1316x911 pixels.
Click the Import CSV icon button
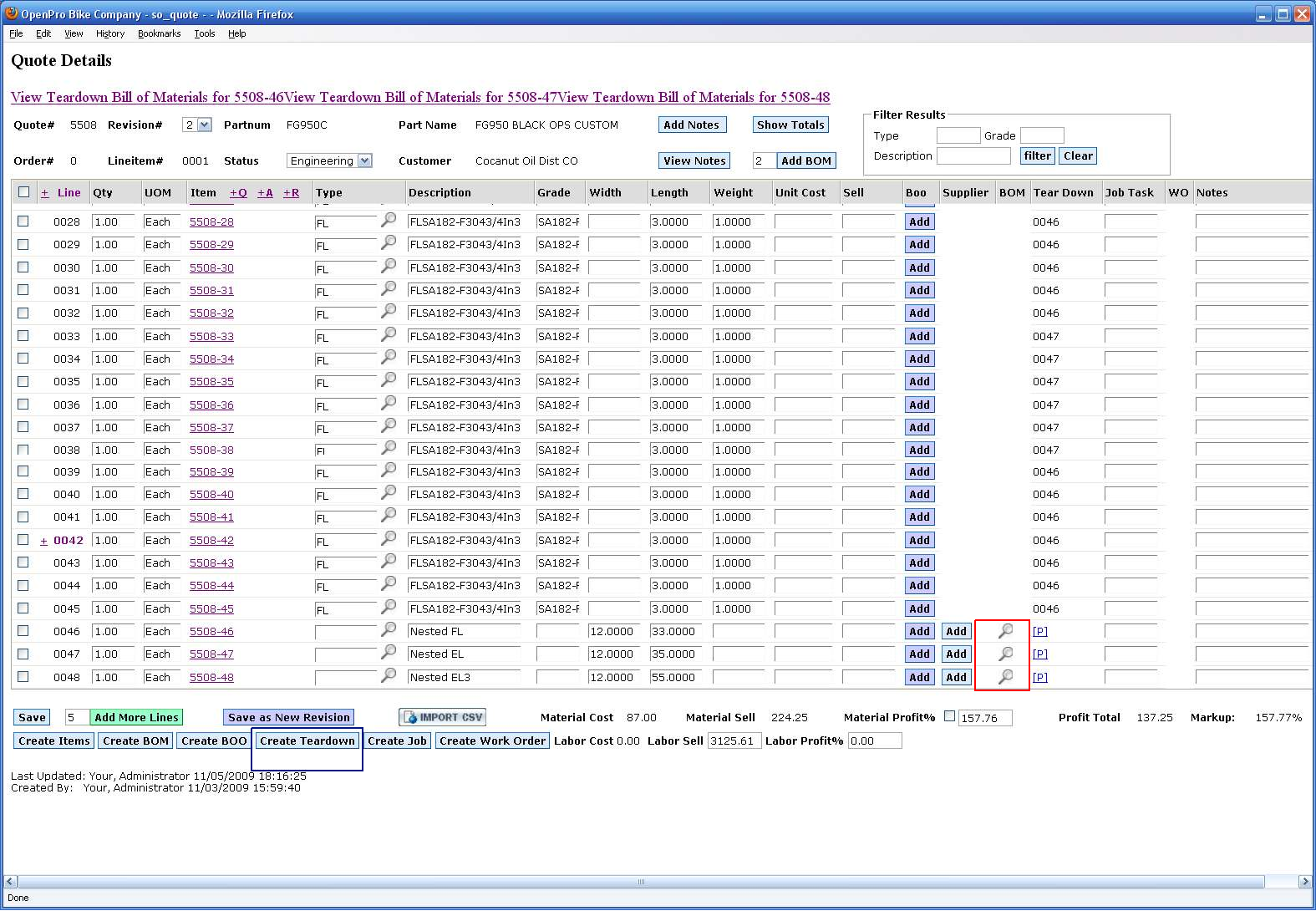coord(443,717)
